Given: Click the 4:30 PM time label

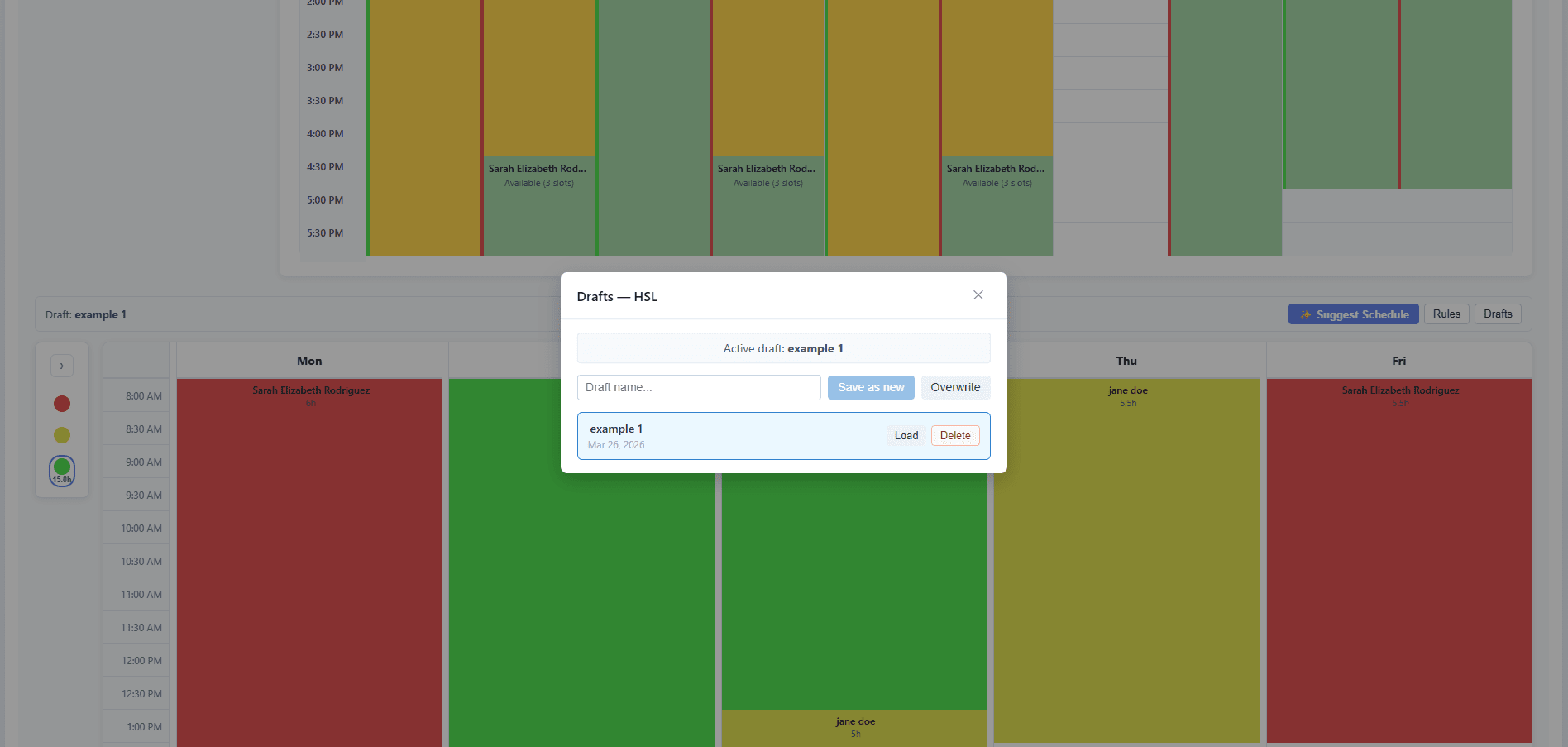Looking at the screenshot, I should (x=325, y=167).
